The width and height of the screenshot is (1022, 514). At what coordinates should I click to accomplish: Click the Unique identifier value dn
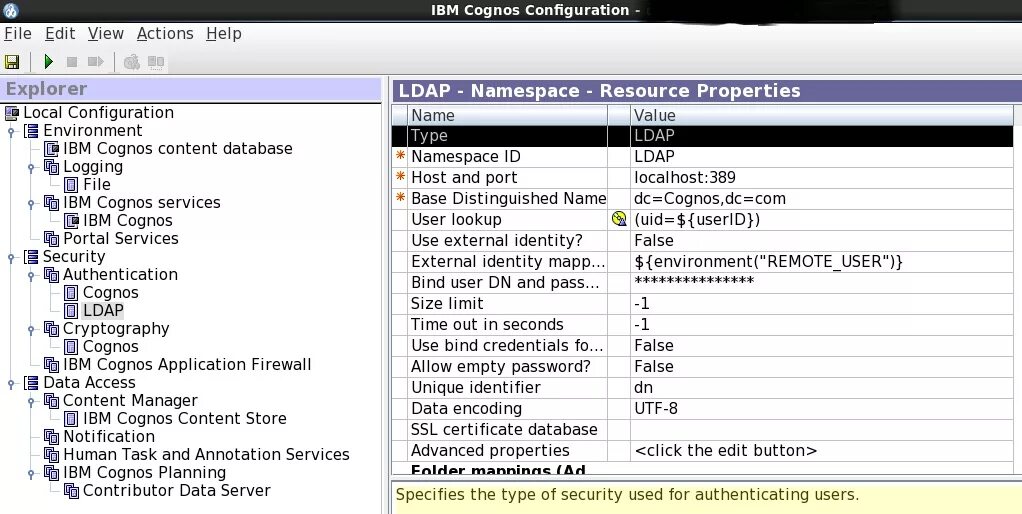coord(822,387)
